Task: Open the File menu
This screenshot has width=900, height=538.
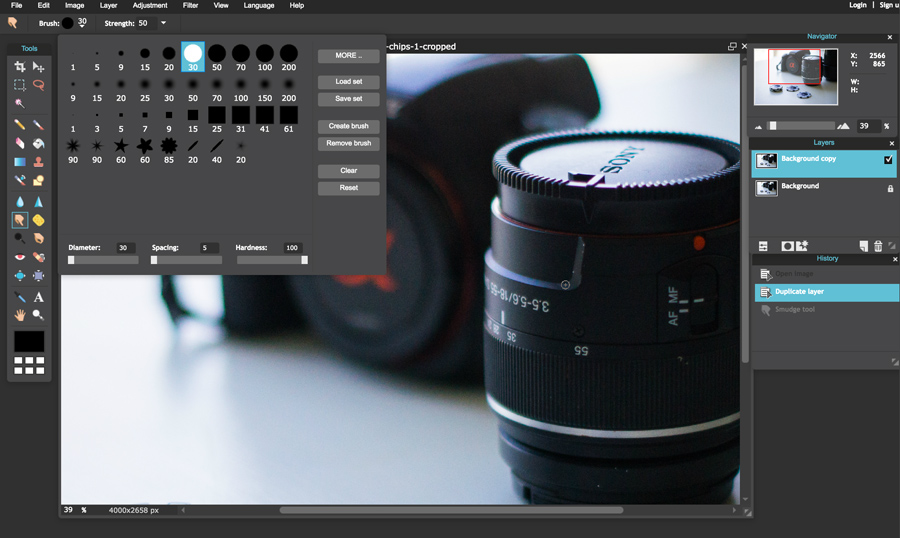Action: [x=17, y=5]
